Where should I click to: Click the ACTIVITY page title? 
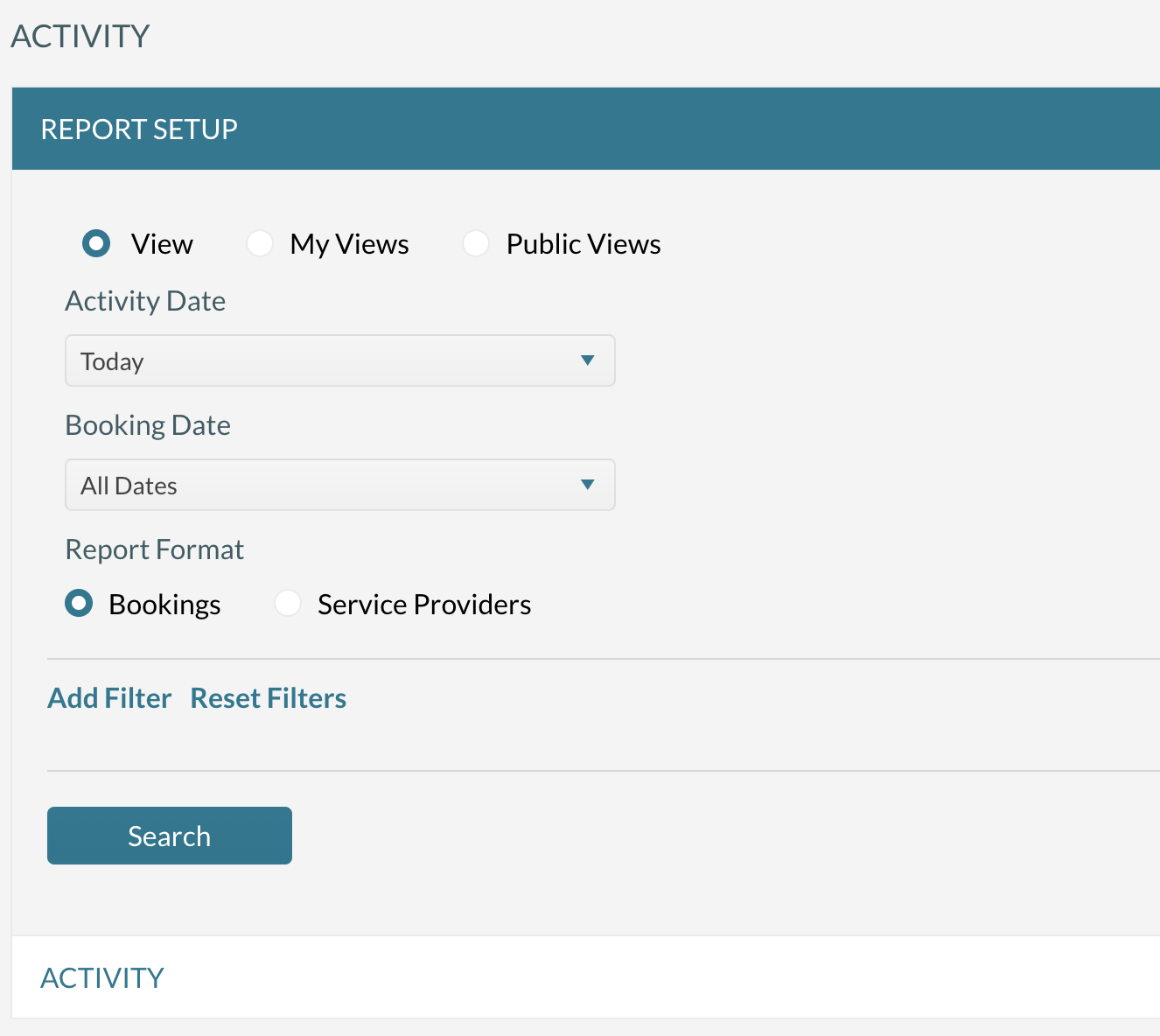tap(80, 36)
